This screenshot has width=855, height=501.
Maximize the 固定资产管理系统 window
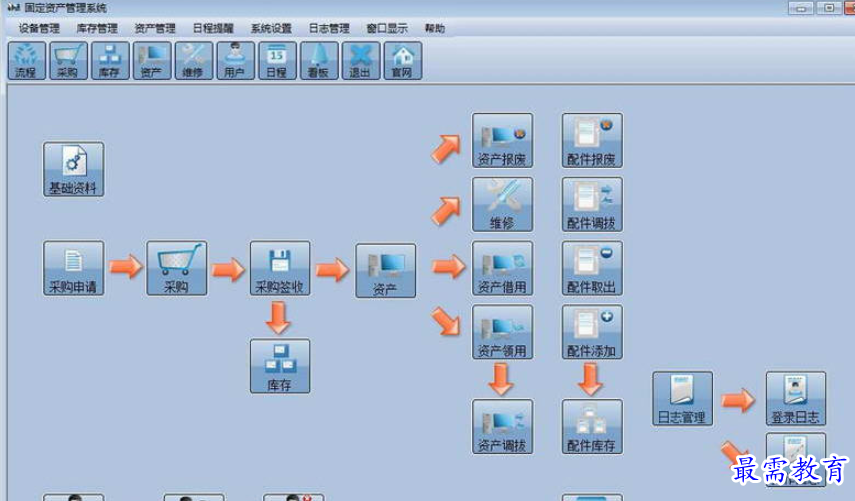[829, 8]
